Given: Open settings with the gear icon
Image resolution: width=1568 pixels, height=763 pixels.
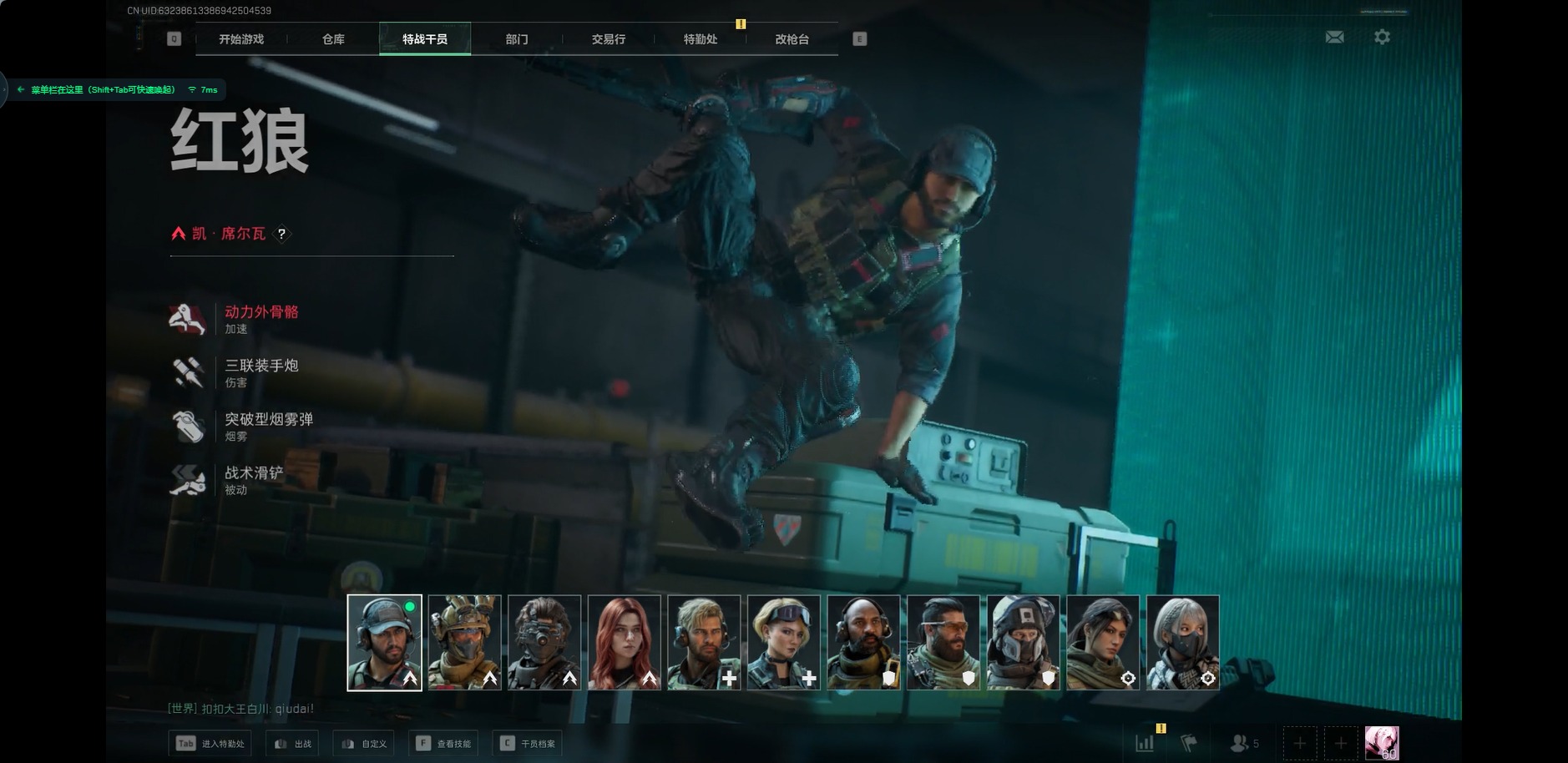Looking at the screenshot, I should click(x=1382, y=37).
